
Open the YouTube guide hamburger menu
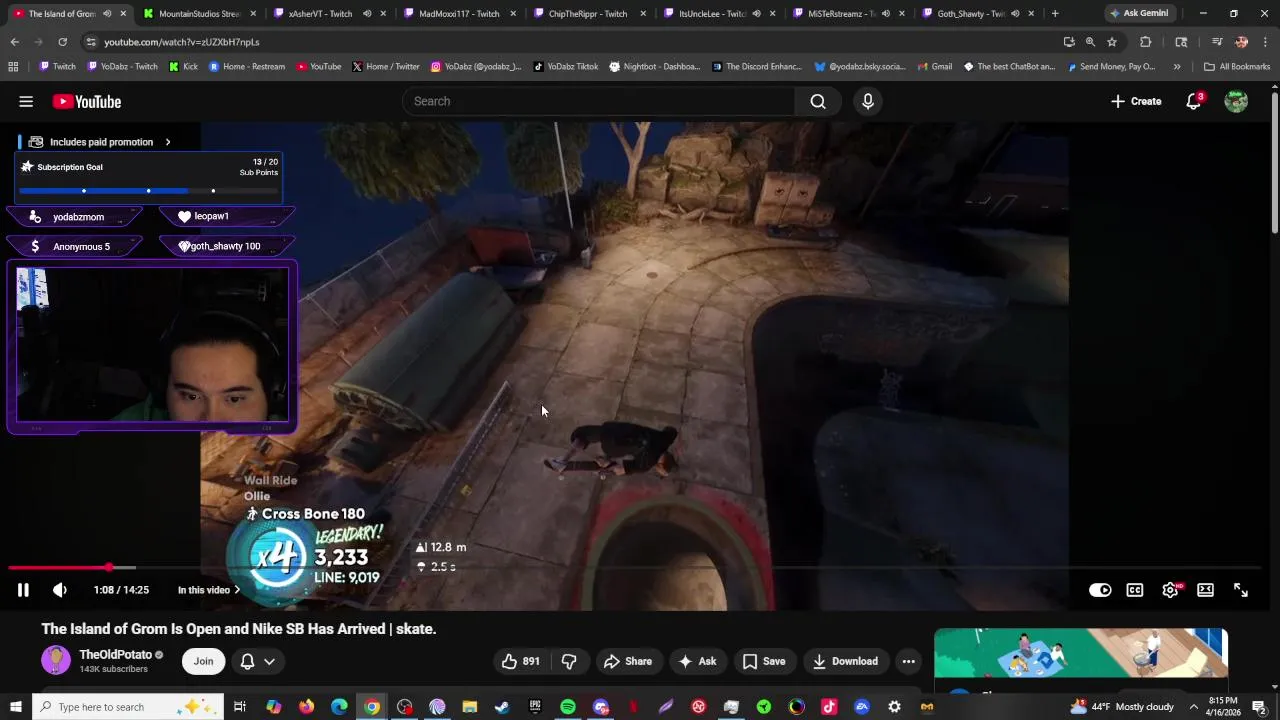(x=26, y=101)
